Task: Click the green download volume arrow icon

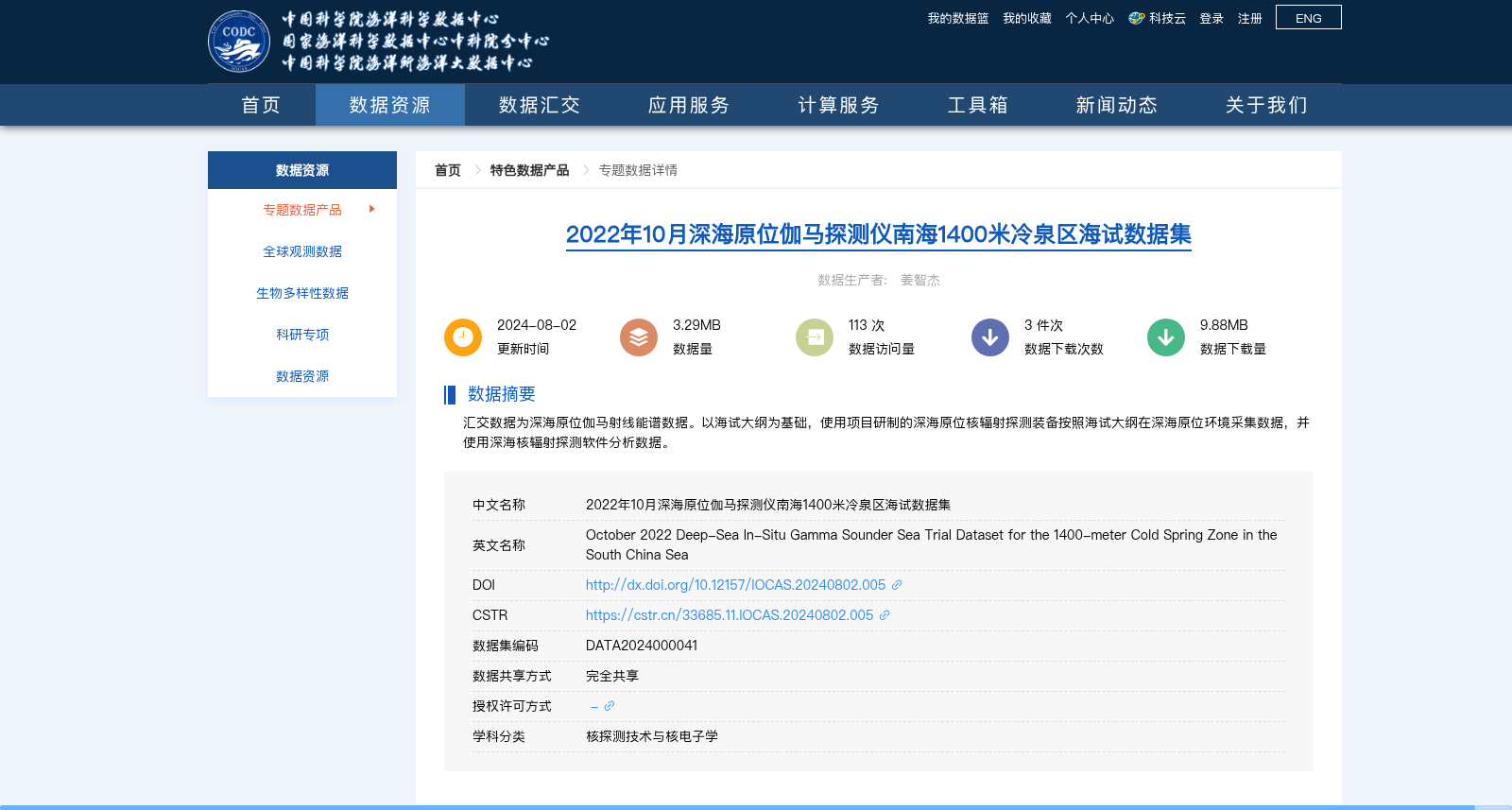Action: click(x=1166, y=337)
